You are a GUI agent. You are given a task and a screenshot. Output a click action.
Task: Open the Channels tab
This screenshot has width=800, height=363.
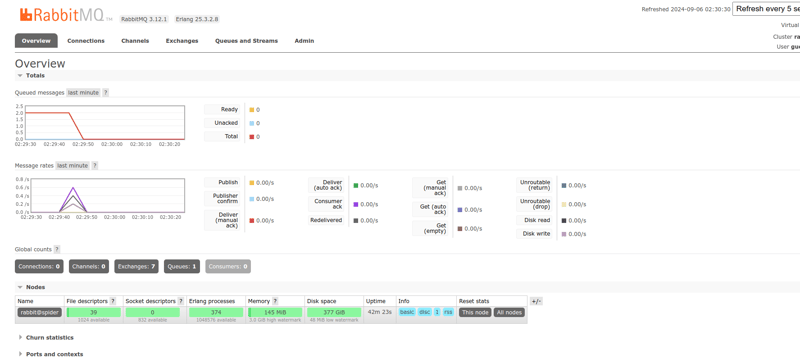pyautogui.click(x=135, y=41)
